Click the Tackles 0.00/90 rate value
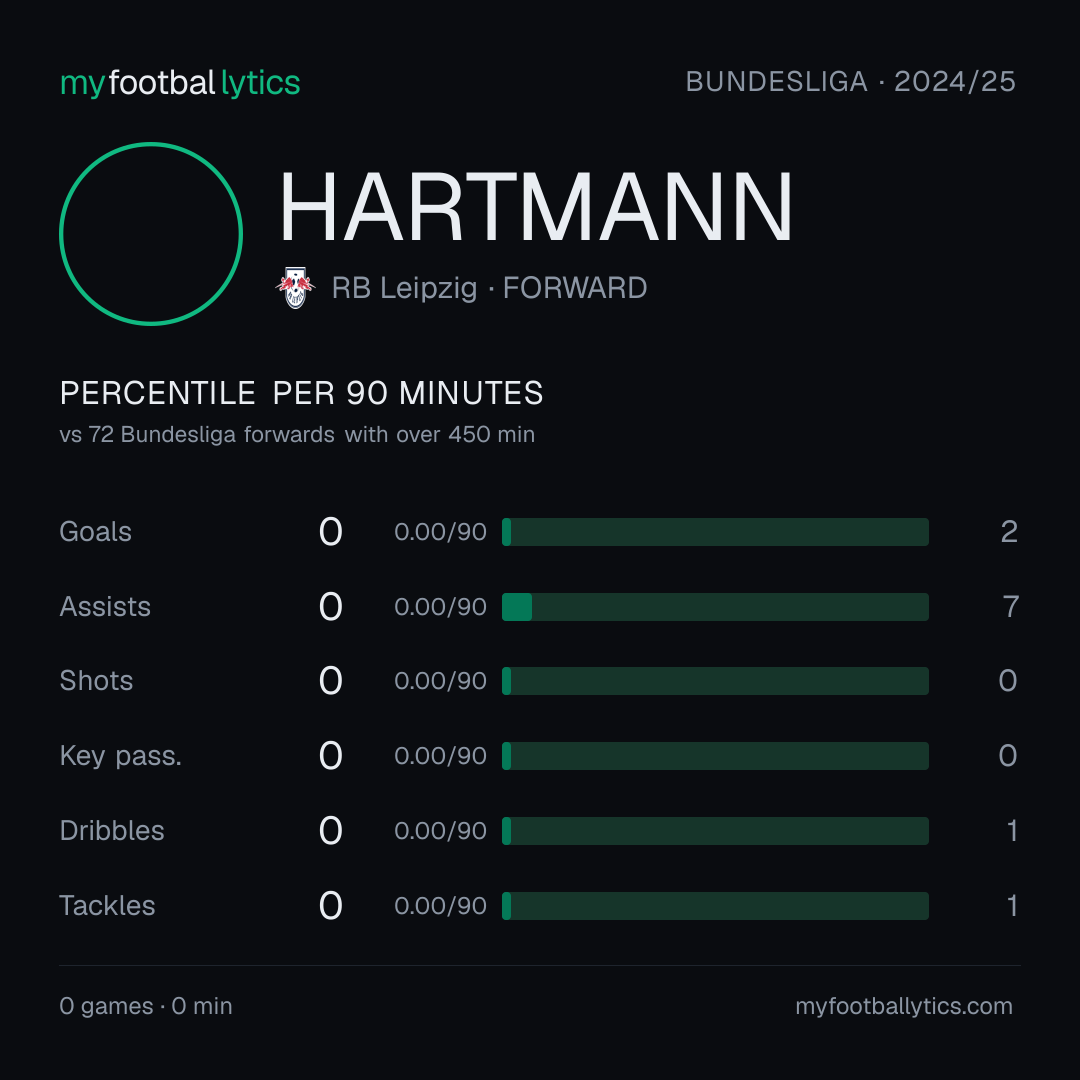This screenshot has width=1080, height=1080. coord(440,906)
